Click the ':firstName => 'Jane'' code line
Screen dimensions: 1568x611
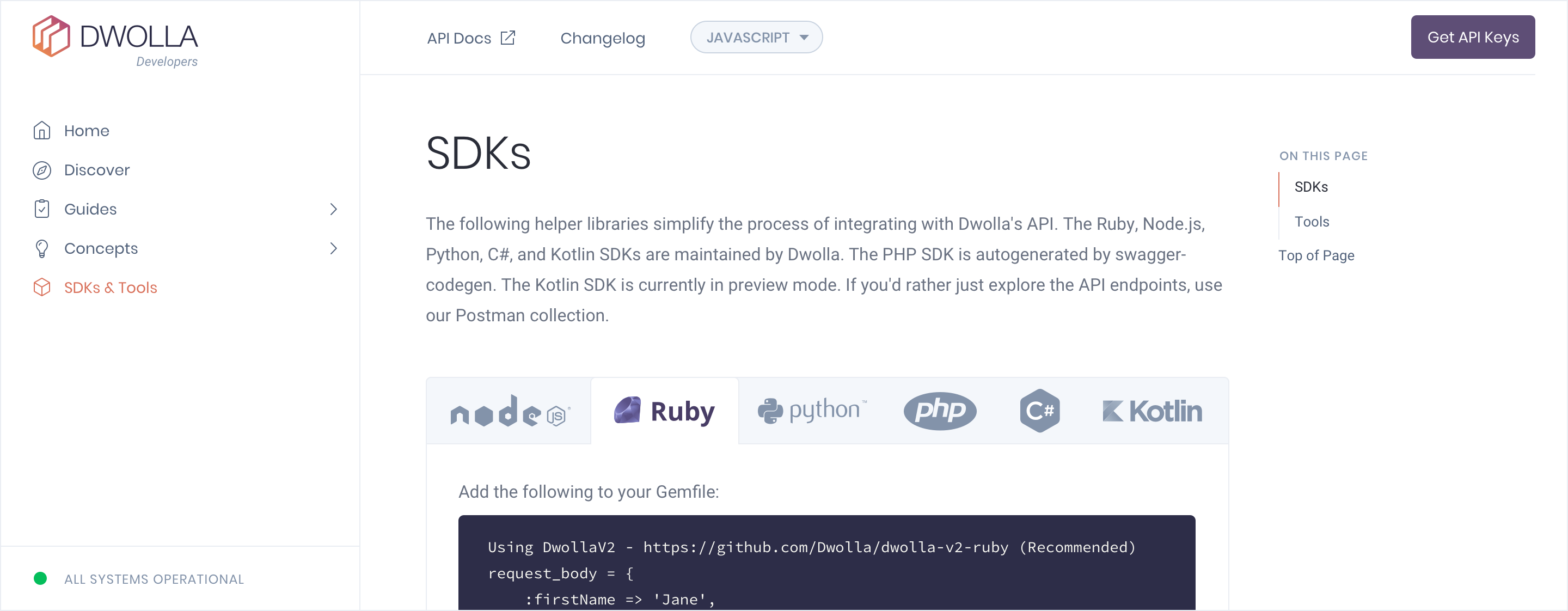620,600
